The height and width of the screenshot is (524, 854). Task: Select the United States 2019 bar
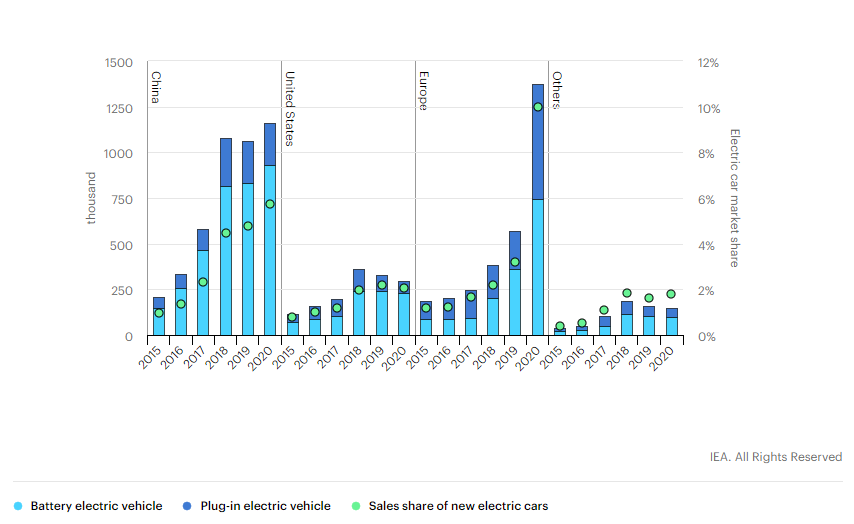point(382,306)
